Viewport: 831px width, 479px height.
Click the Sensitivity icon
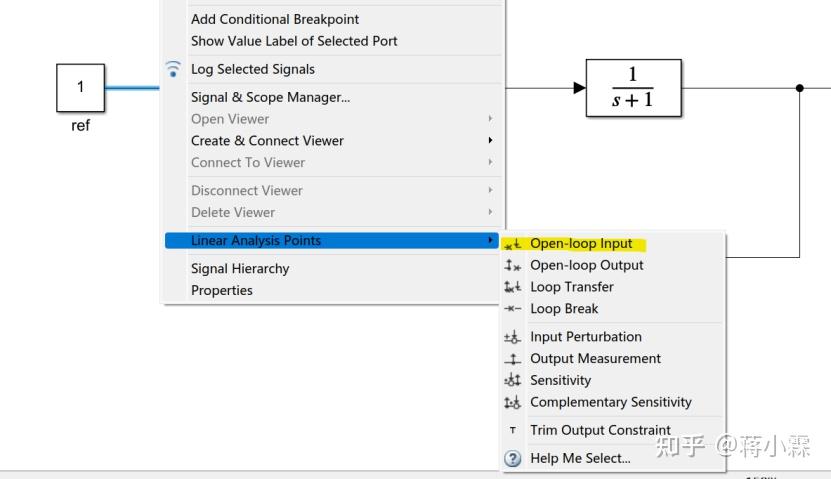pos(513,381)
